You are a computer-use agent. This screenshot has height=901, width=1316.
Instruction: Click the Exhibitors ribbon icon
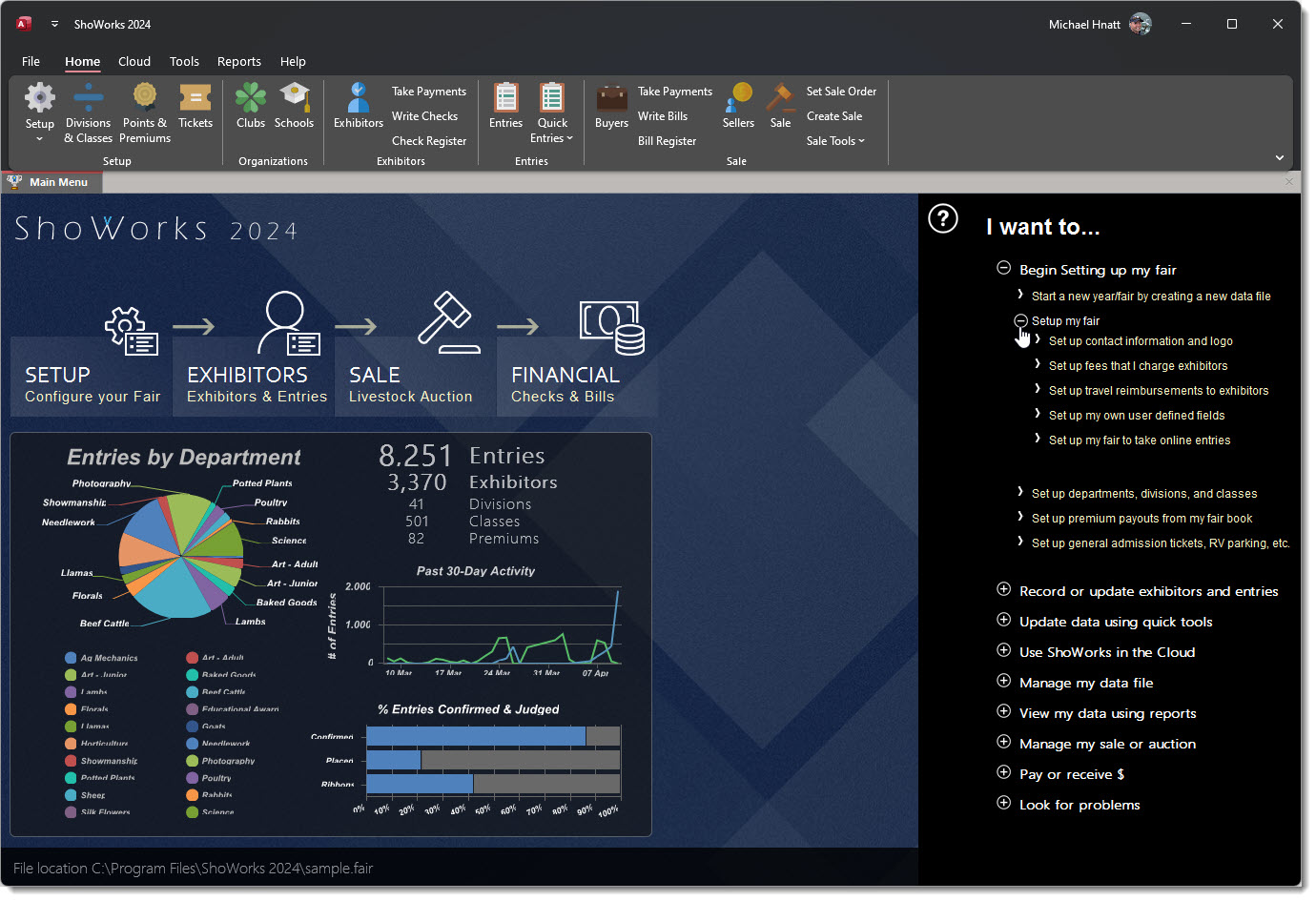tap(359, 107)
